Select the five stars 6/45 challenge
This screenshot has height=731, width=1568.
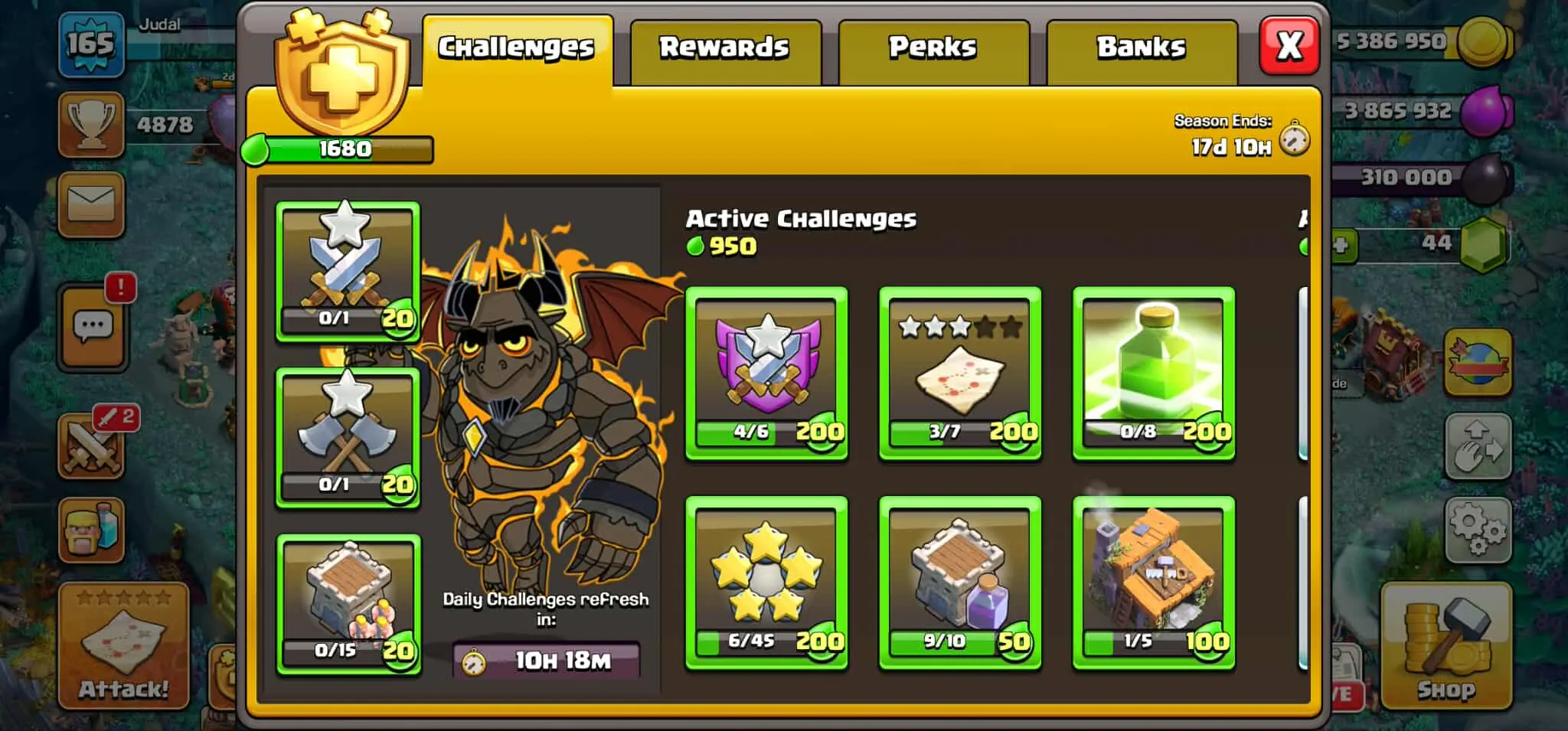coord(766,583)
